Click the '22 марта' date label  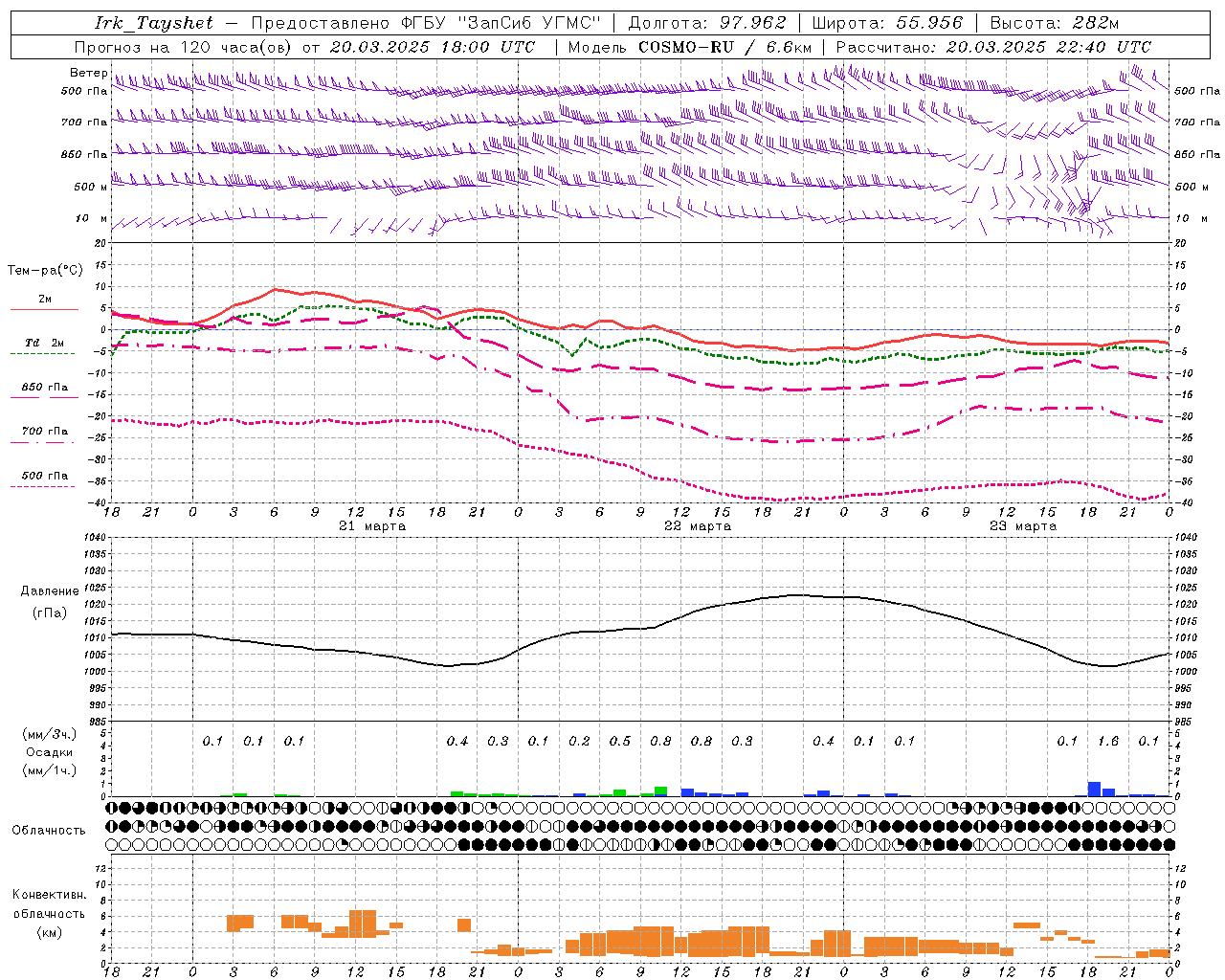coord(698,526)
